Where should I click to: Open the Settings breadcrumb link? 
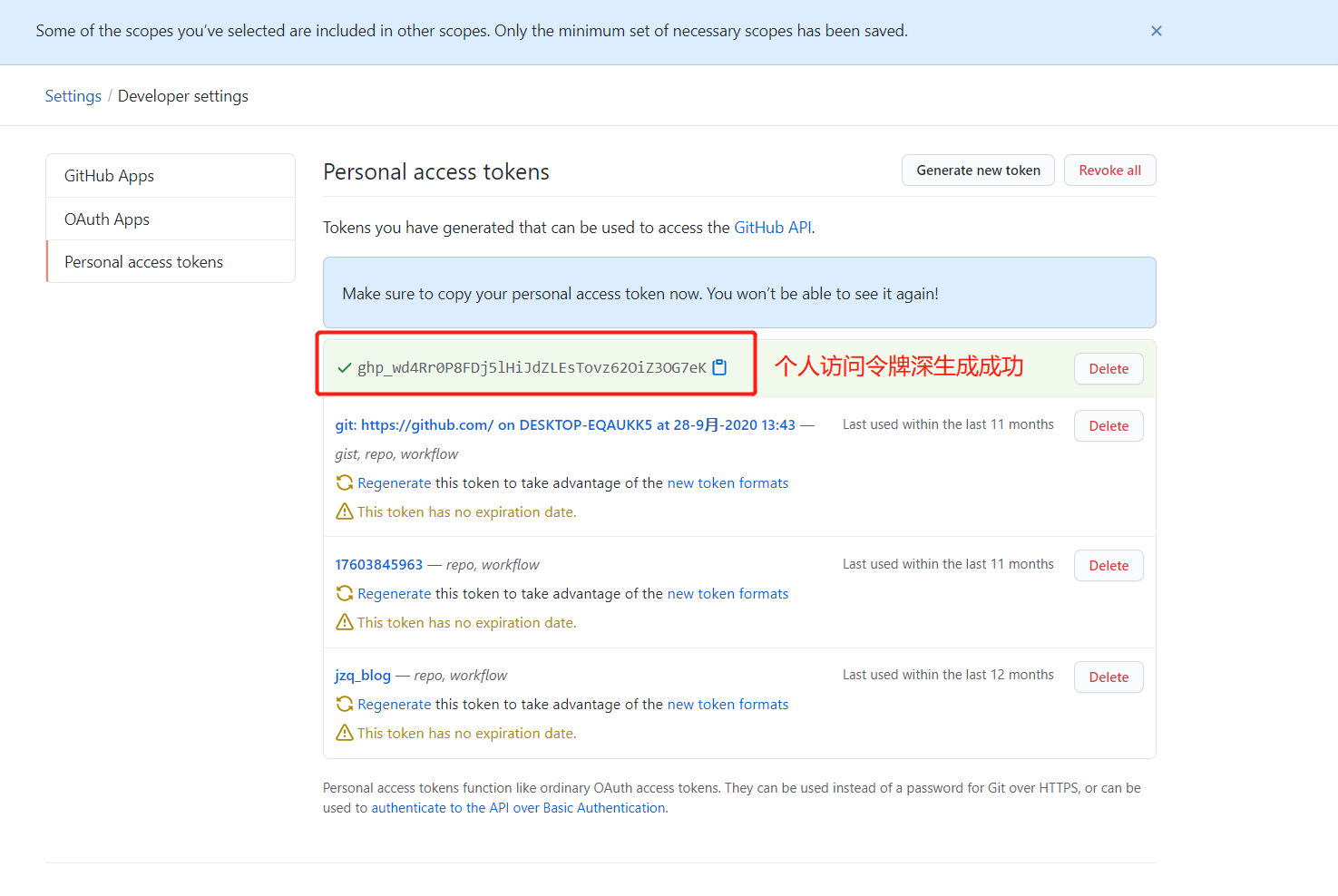(x=73, y=95)
